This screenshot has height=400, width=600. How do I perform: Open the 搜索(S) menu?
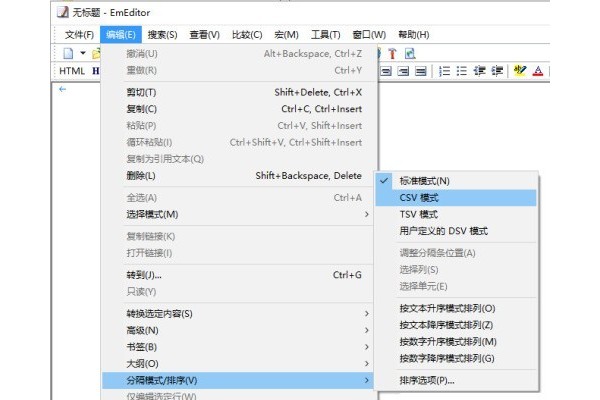163,35
